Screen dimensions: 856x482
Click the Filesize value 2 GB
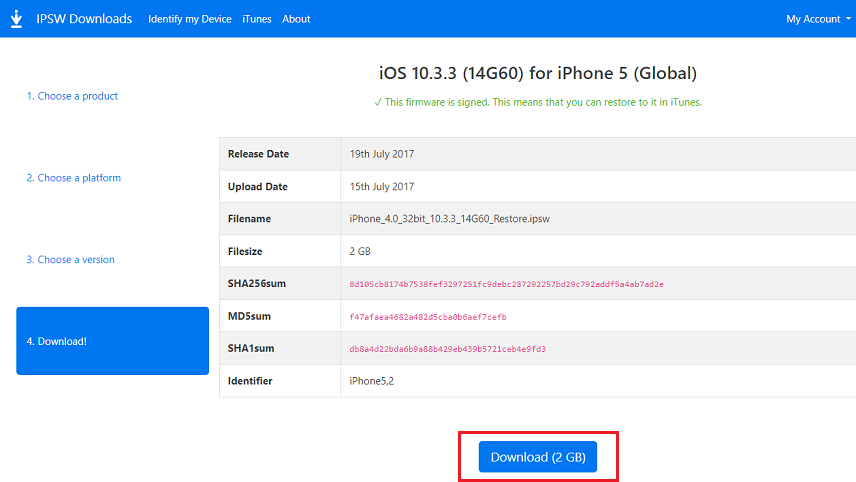point(360,251)
